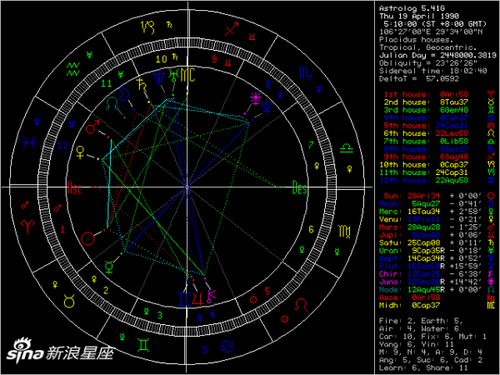This screenshot has width=500, height=375.
Task: Click the time line 5:10:00 (ST +8:00 GMT)
Action: point(435,24)
